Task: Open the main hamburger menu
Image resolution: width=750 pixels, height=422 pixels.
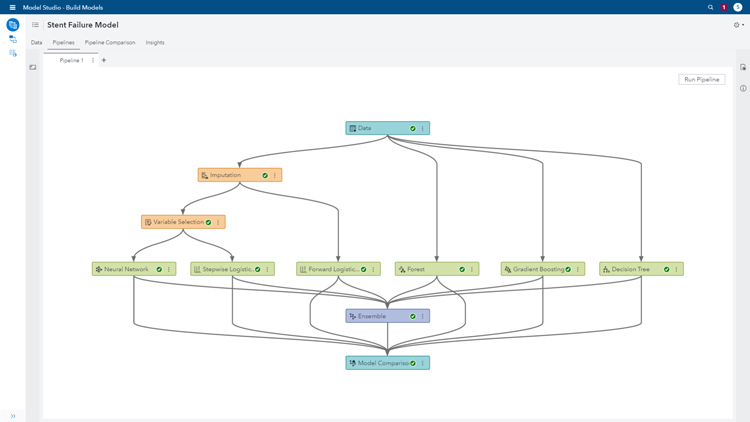Action: (x=12, y=7)
